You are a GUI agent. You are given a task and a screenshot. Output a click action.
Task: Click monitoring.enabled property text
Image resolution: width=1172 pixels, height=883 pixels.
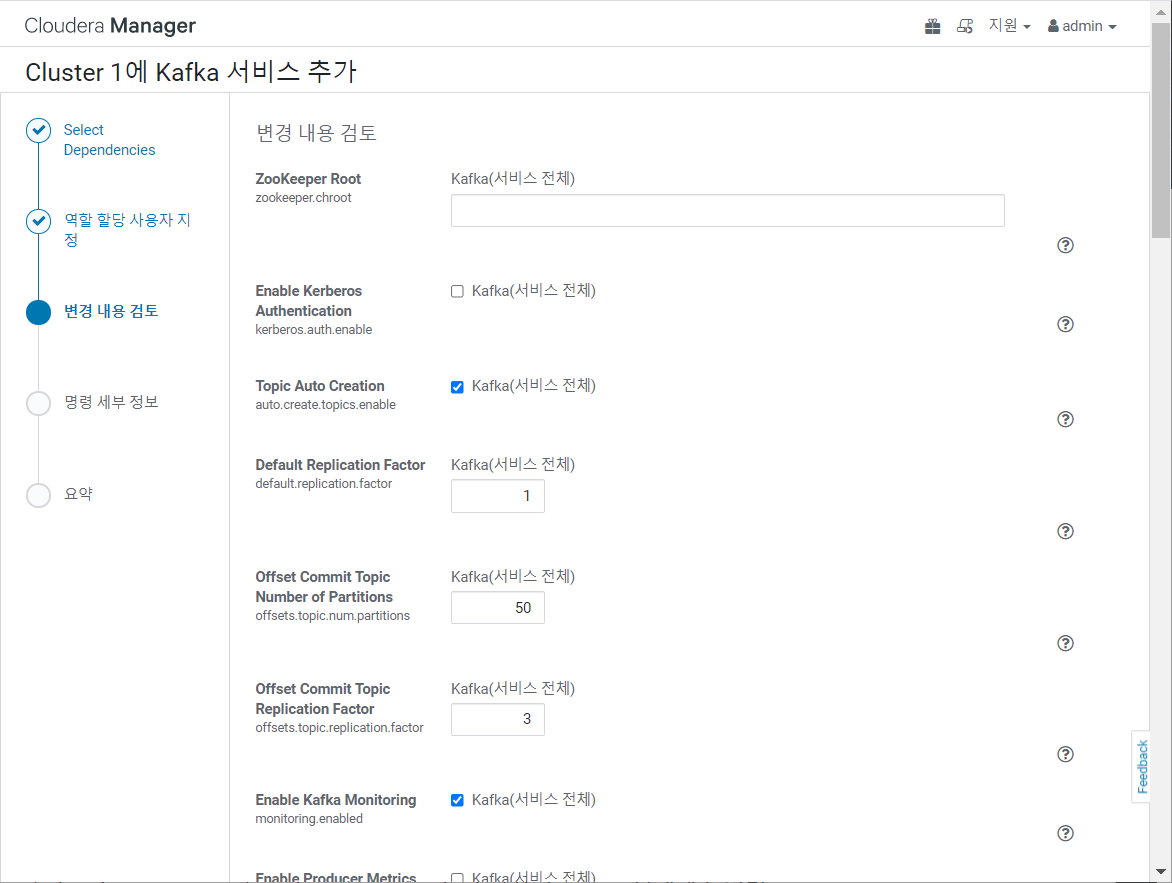click(x=309, y=819)
